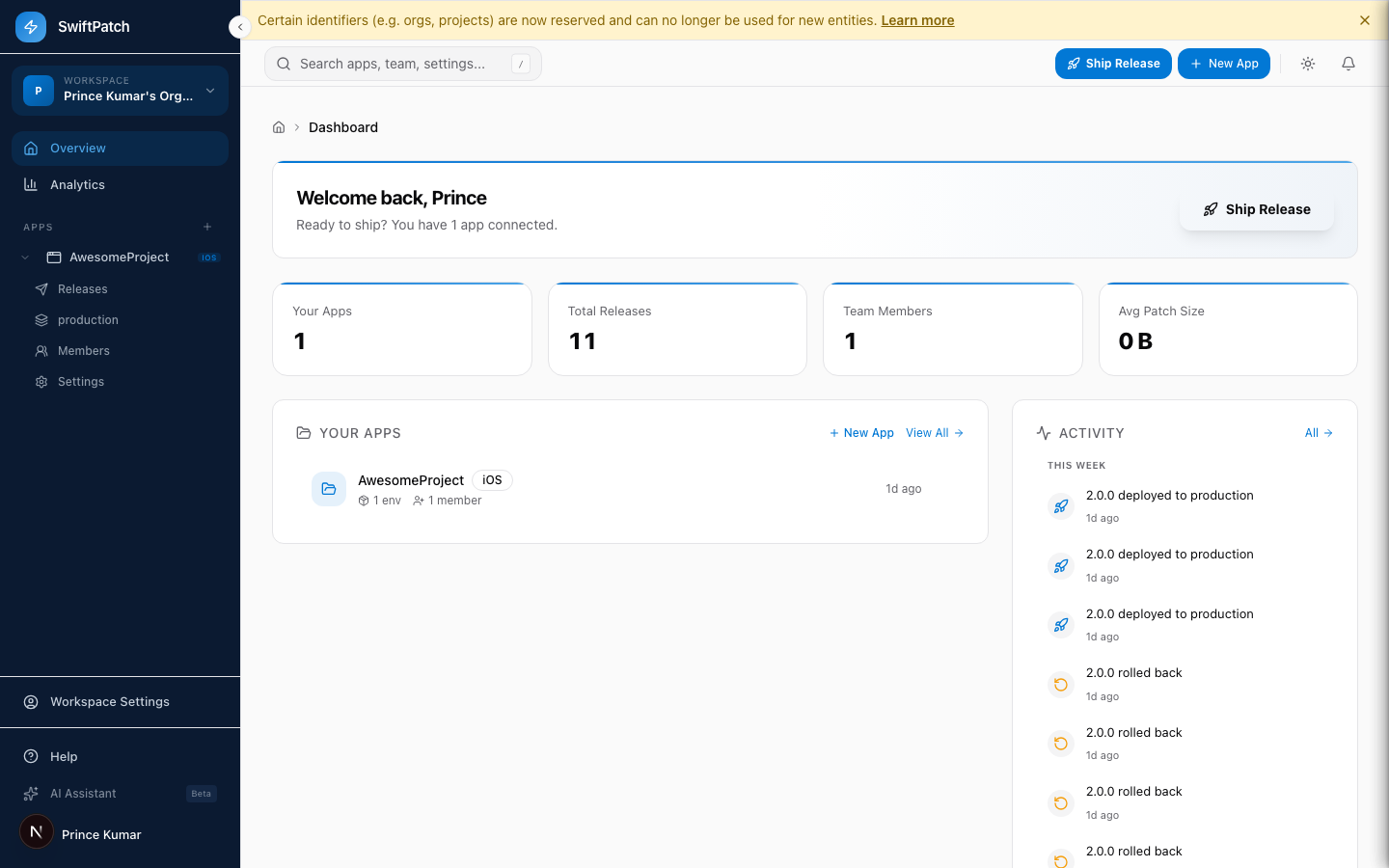
Task: Click the Ship Release button
Action: pyautogui.click(x=1113, y=64)
